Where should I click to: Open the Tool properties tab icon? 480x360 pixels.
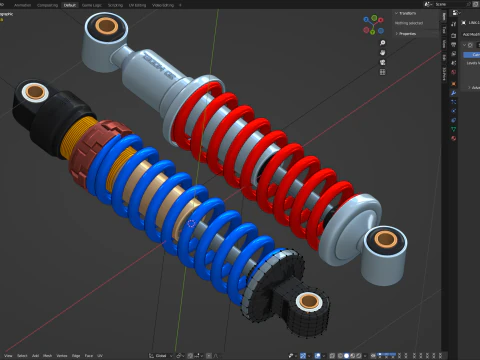(x=454, y=24)
